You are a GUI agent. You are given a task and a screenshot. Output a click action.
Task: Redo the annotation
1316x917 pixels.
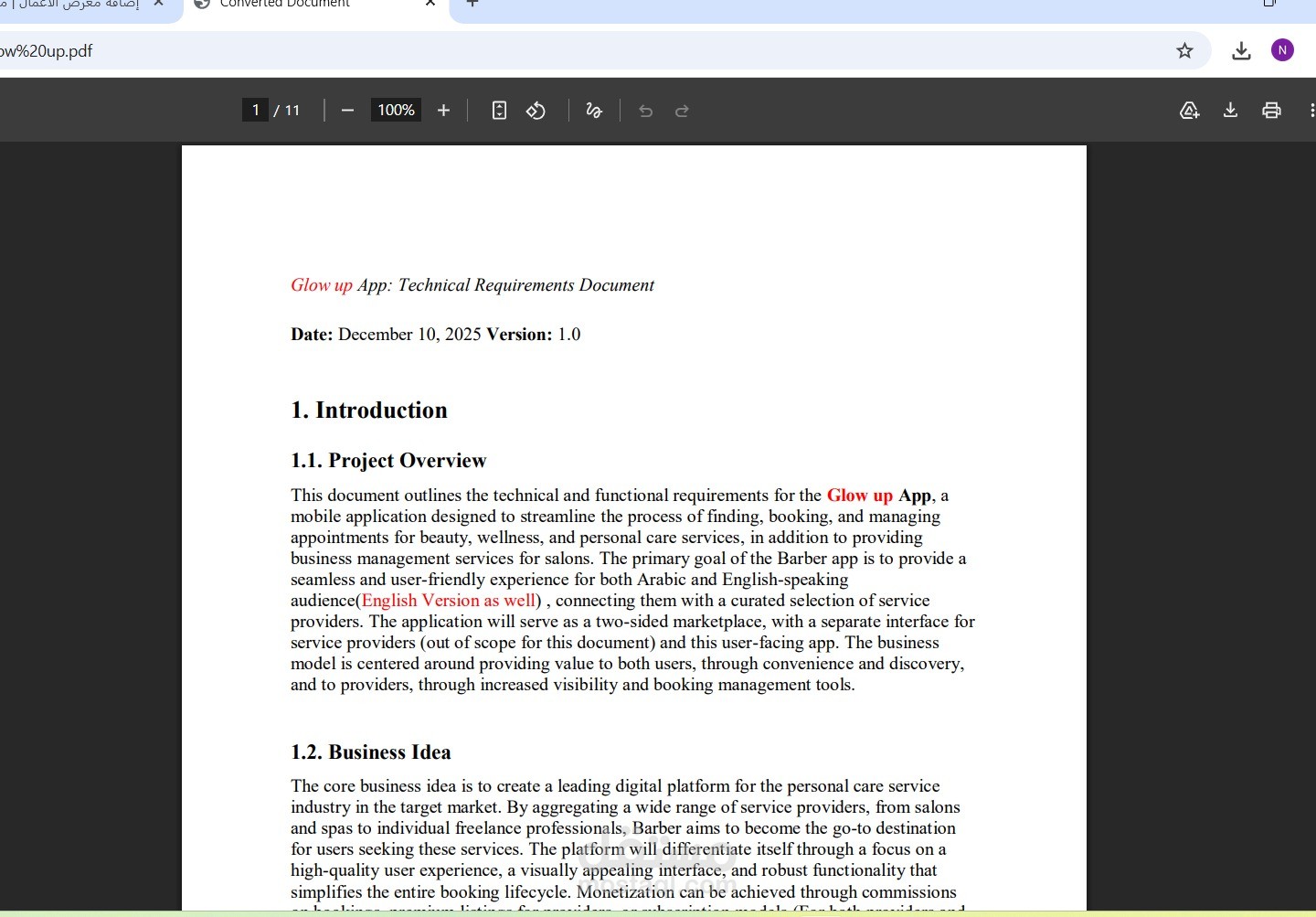pyautogui.click(x=682, y=111)
